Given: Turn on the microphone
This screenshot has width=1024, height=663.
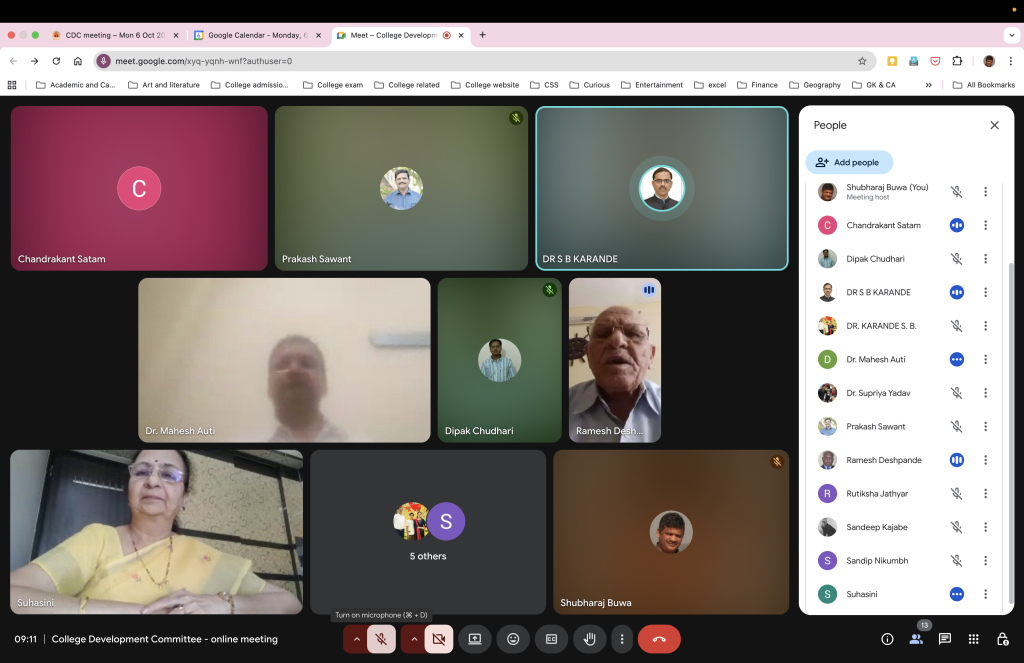Looking at the screenshot, I should [x=381, y=639].
